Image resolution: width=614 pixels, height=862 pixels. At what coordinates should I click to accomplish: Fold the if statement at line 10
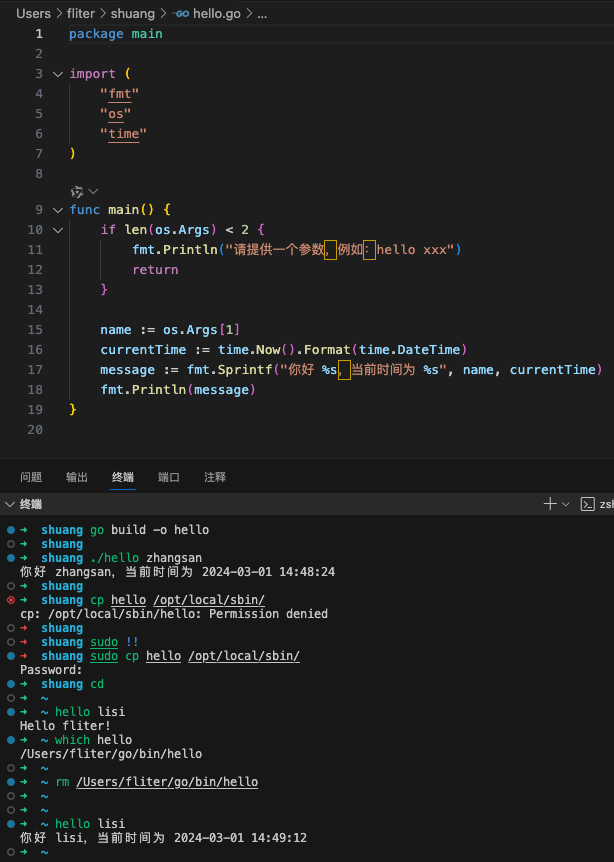(57, 230)
